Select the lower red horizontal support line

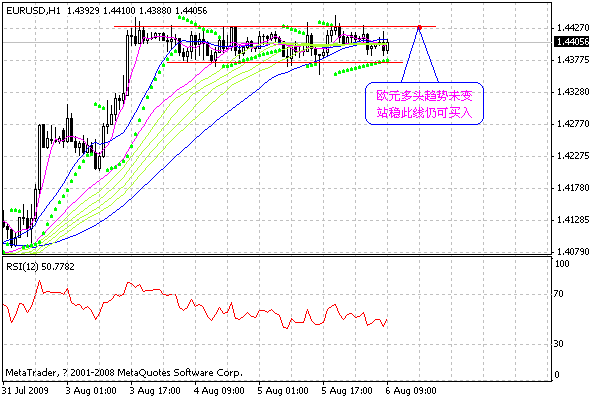[x=285, y=62]
